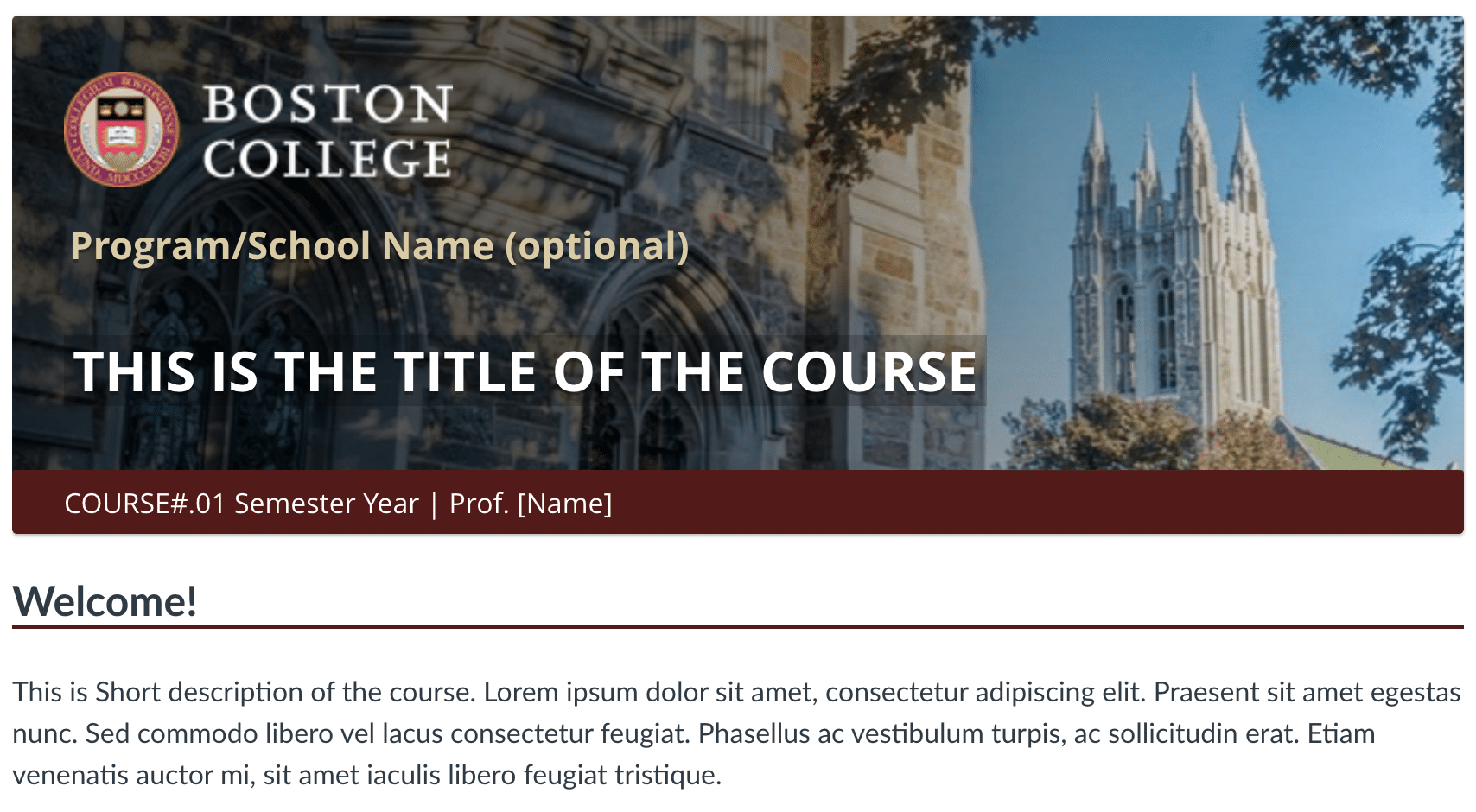1476x812 pixels.
Task: Click the Semester Year label
Action: point(326,504)
